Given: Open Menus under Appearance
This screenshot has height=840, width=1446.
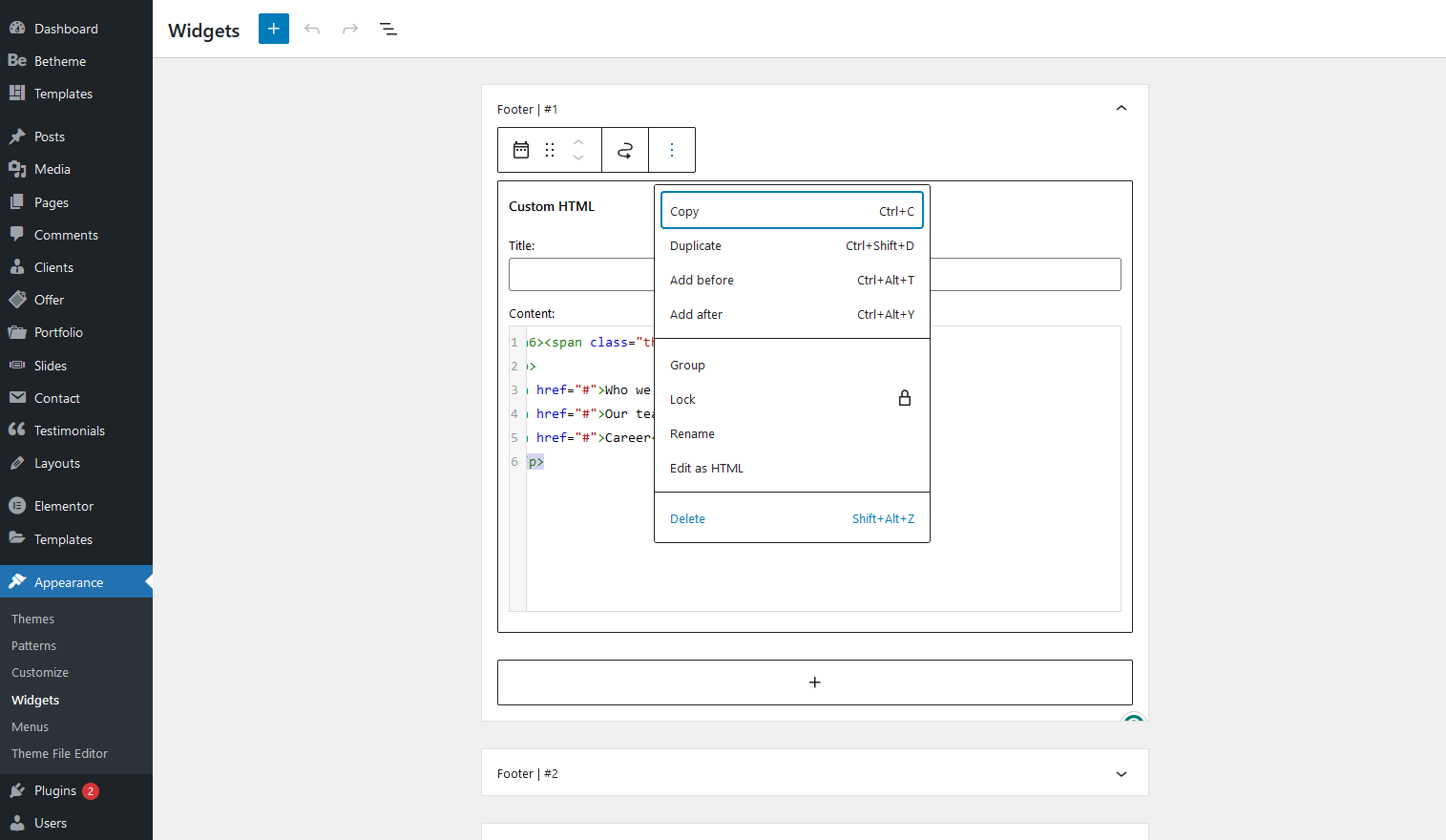Looking at the screenshot, I should (x=30, y=726).
